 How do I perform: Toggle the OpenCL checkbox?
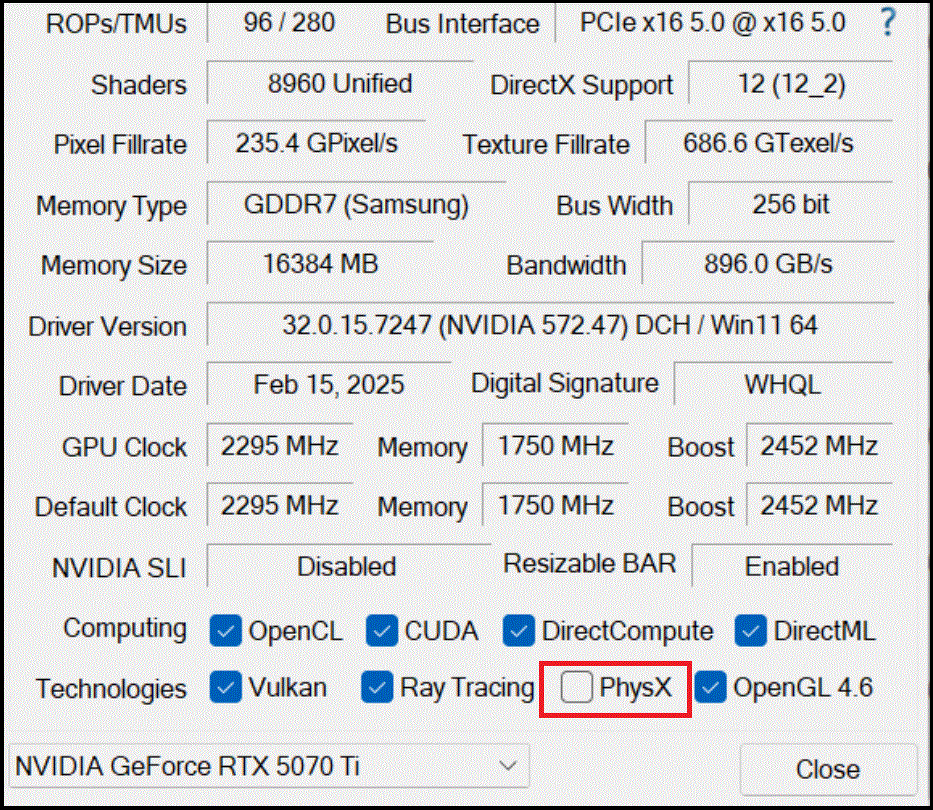(x=226, y=631)
